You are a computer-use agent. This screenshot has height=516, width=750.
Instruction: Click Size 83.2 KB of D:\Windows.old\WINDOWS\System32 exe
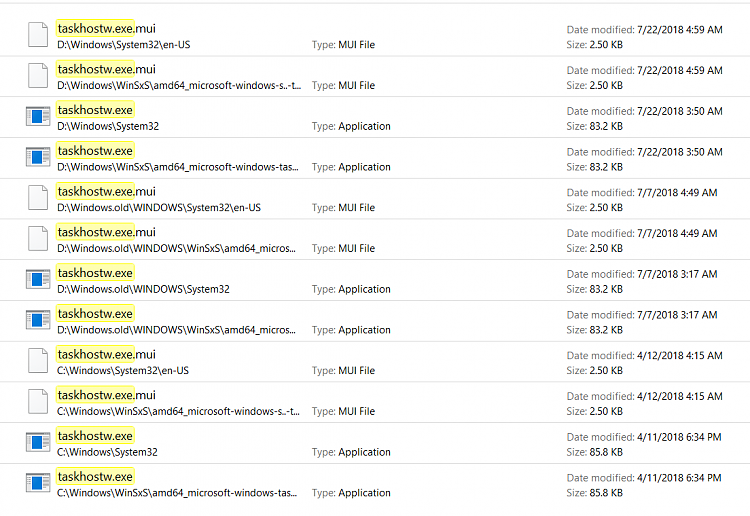pyautogui.click(x=595, y=289)
